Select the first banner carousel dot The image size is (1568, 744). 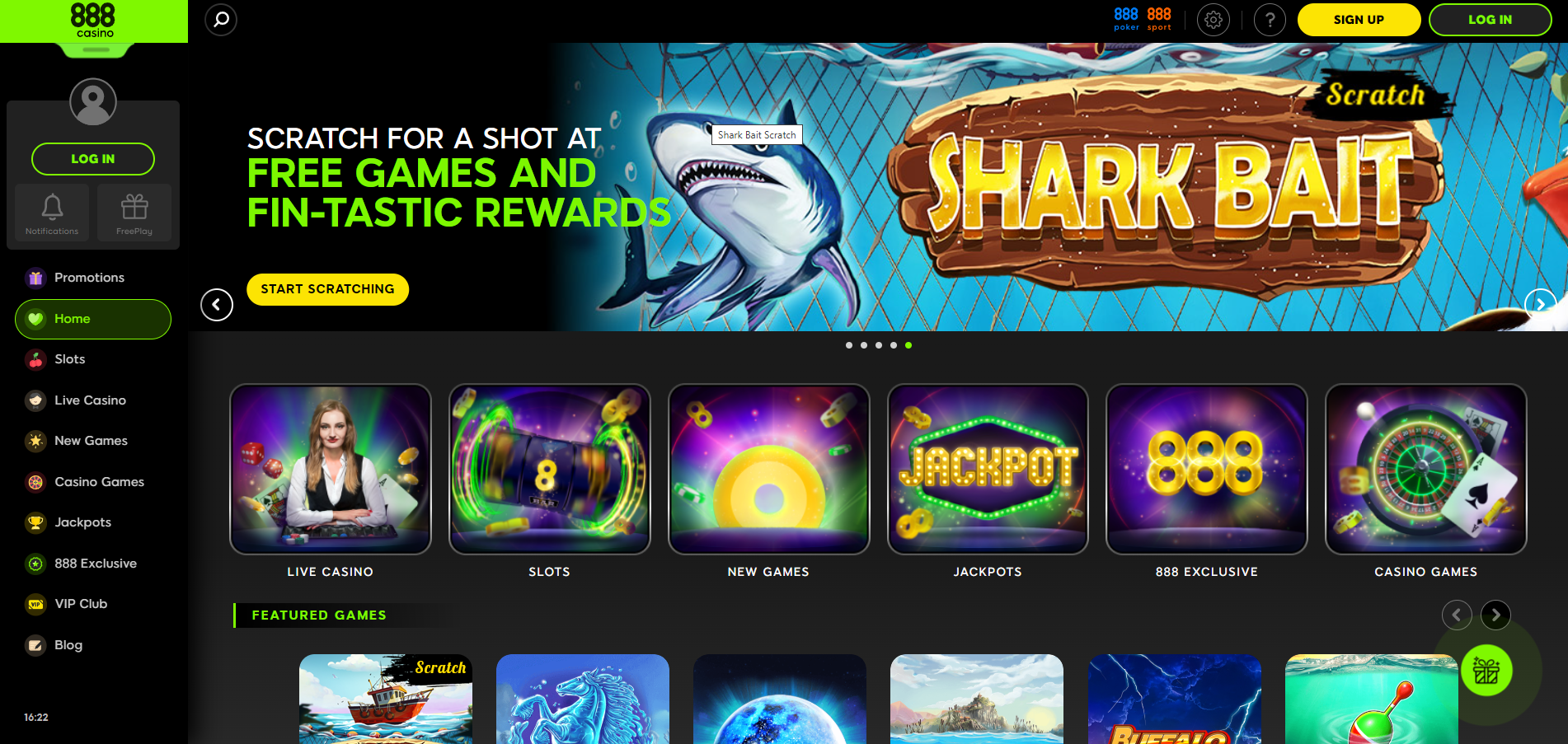[849, 345]
